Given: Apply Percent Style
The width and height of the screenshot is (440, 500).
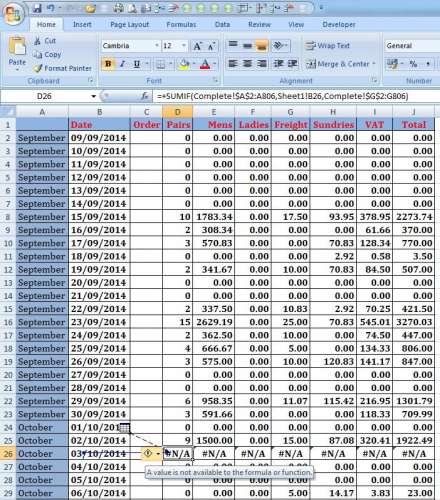Looking at the screenshot, I should (413, 64).
